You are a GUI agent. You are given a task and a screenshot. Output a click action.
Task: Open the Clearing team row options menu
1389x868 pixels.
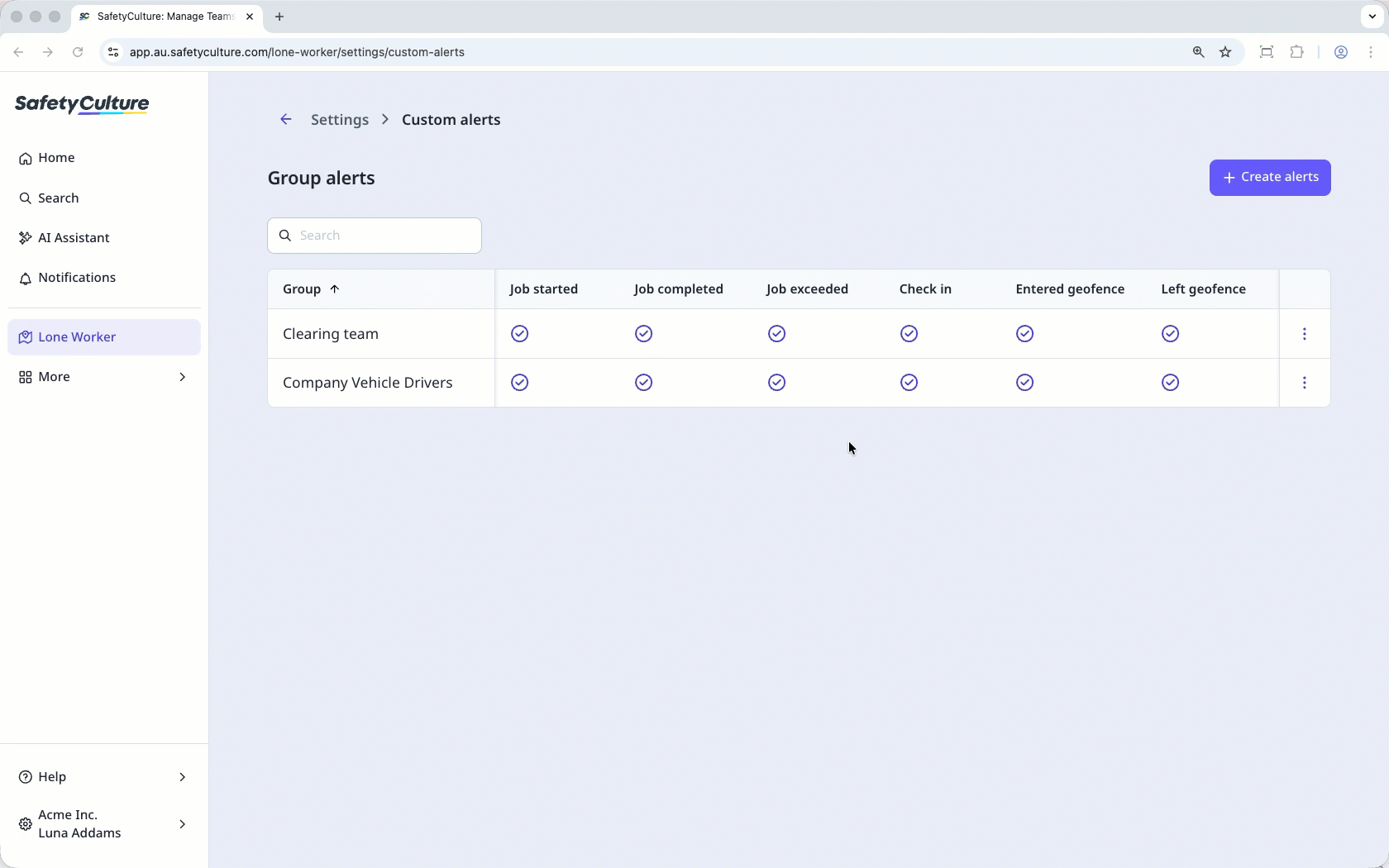tap(1305, 334)
